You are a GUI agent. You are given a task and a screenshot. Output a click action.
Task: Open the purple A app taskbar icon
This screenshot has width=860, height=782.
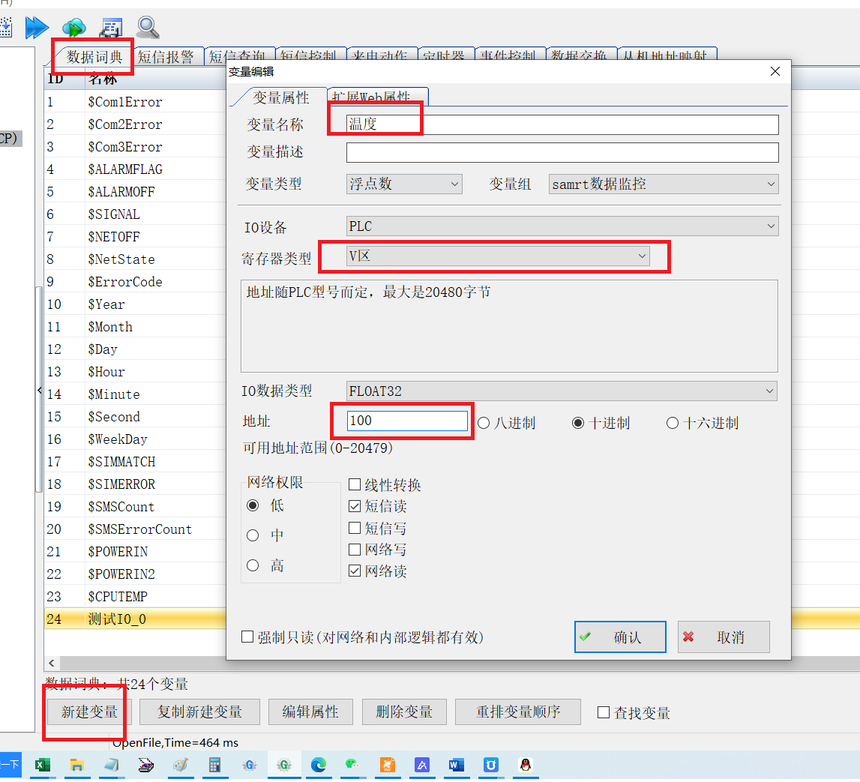pyautogui.click(x=422, y=764)
